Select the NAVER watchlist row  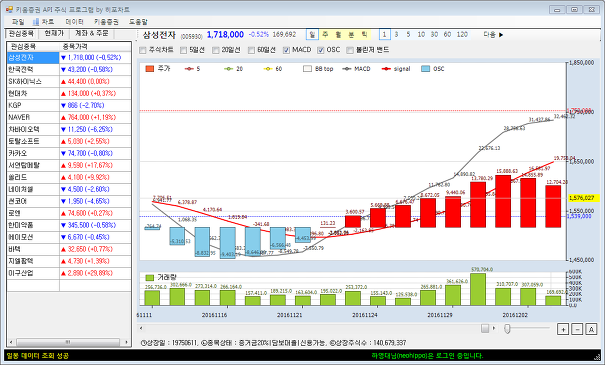pos(69,117)
